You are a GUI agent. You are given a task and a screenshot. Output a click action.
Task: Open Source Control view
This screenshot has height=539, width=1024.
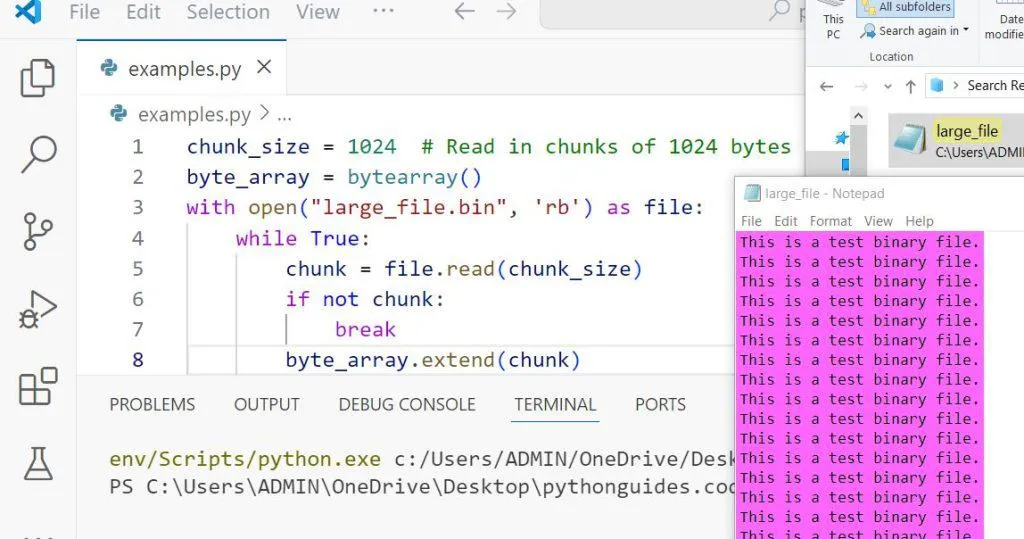coord(38,231)
